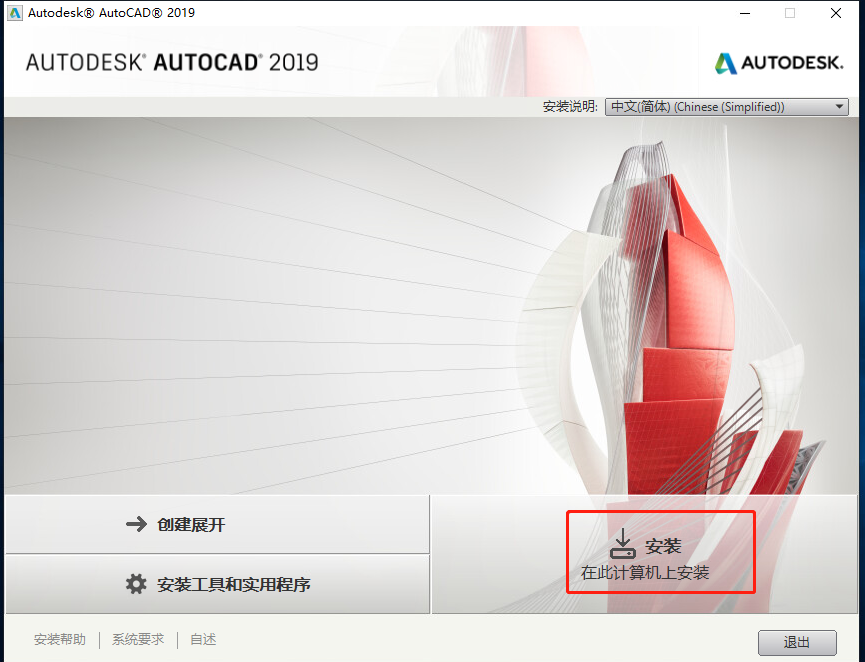Minimize the AutoCAD 2019 installer window
Image resolution: width=865 pixels, height=662 pixels.
745,13
